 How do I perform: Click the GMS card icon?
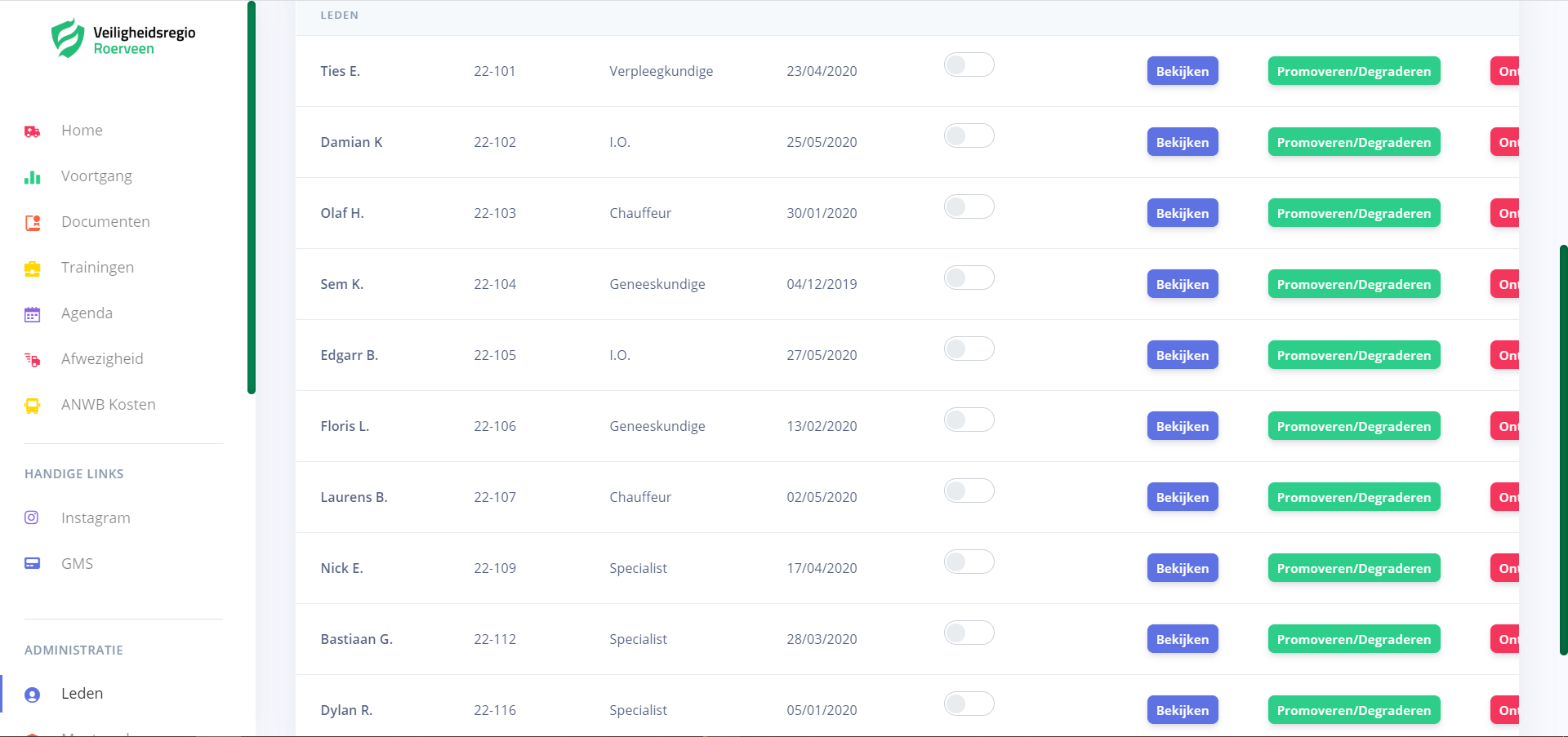pos(33,564)
